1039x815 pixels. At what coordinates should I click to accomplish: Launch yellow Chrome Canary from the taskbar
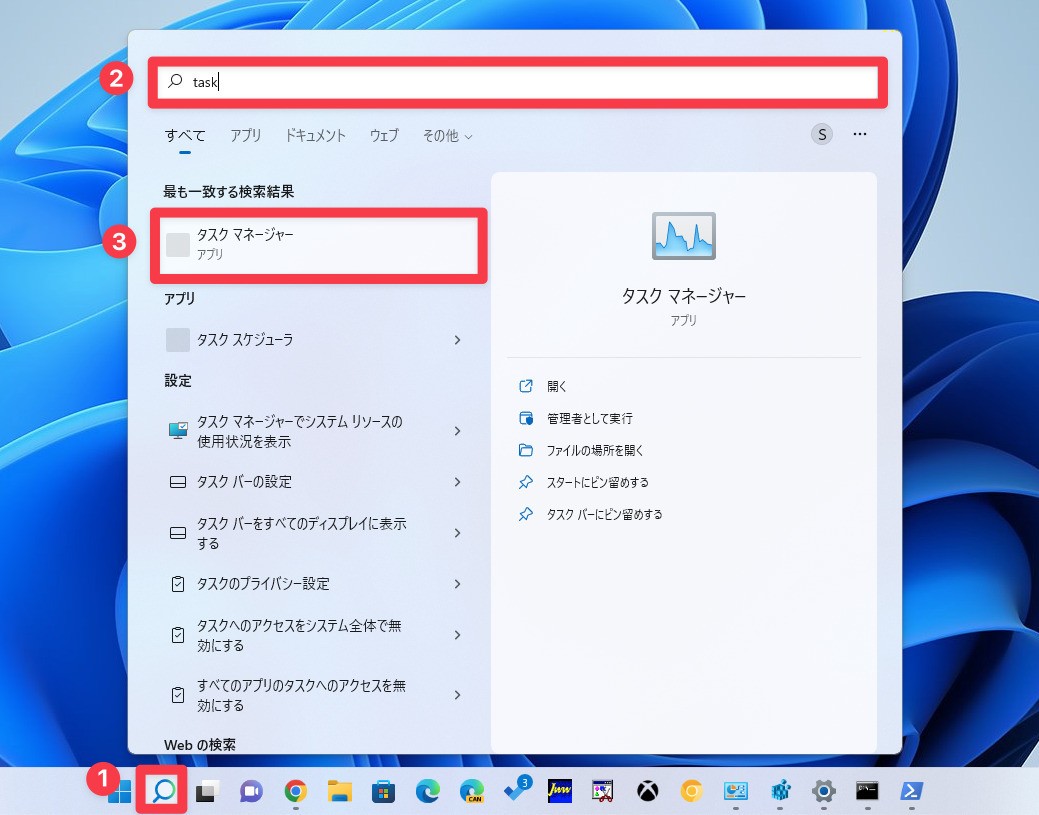click(x=691, y=790)
